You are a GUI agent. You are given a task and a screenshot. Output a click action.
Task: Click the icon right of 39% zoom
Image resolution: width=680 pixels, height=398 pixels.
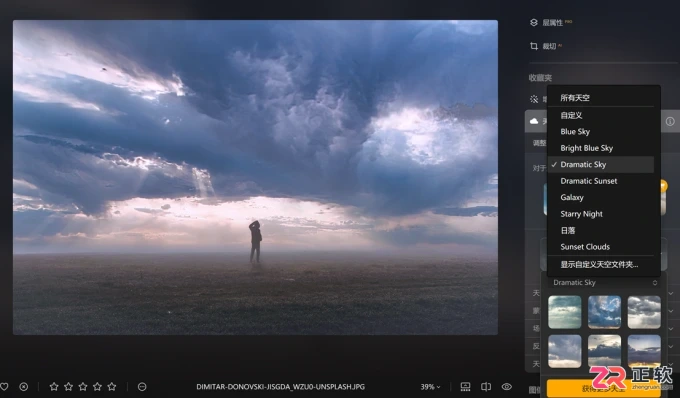[x=465, y=386]
